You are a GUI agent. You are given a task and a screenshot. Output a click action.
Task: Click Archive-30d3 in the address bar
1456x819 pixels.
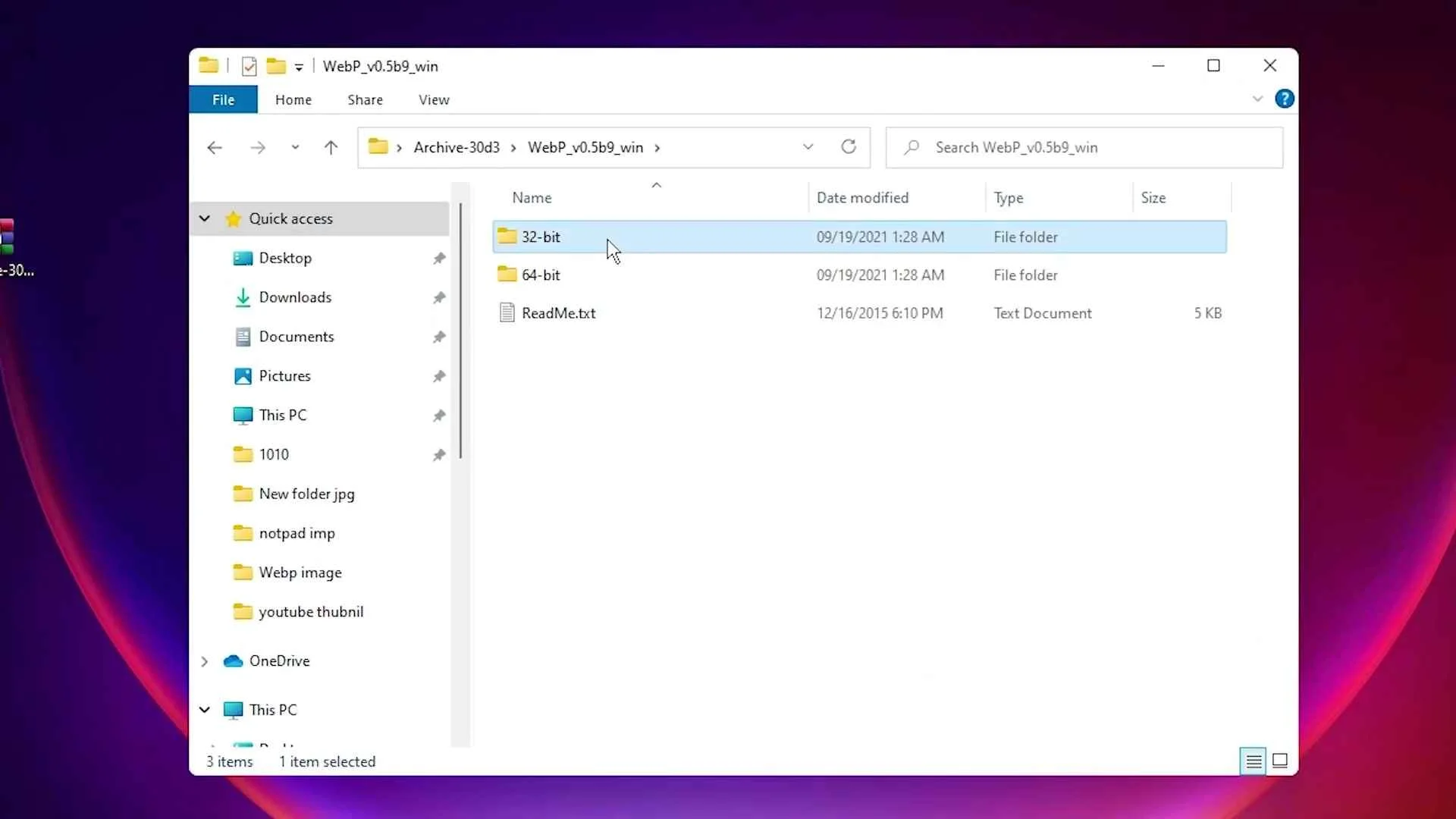[x=457, y=147]
